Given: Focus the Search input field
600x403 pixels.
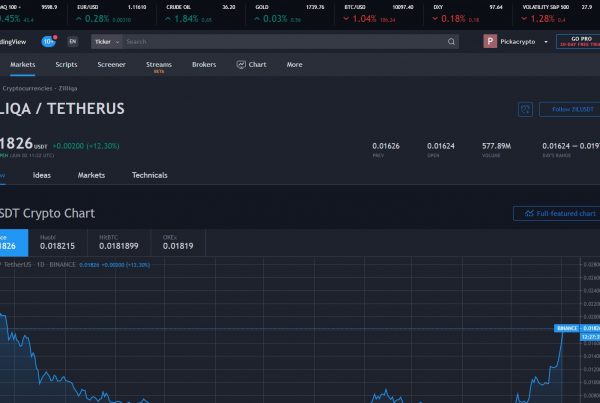Looking at the screenshot, I should pos(283,42).
